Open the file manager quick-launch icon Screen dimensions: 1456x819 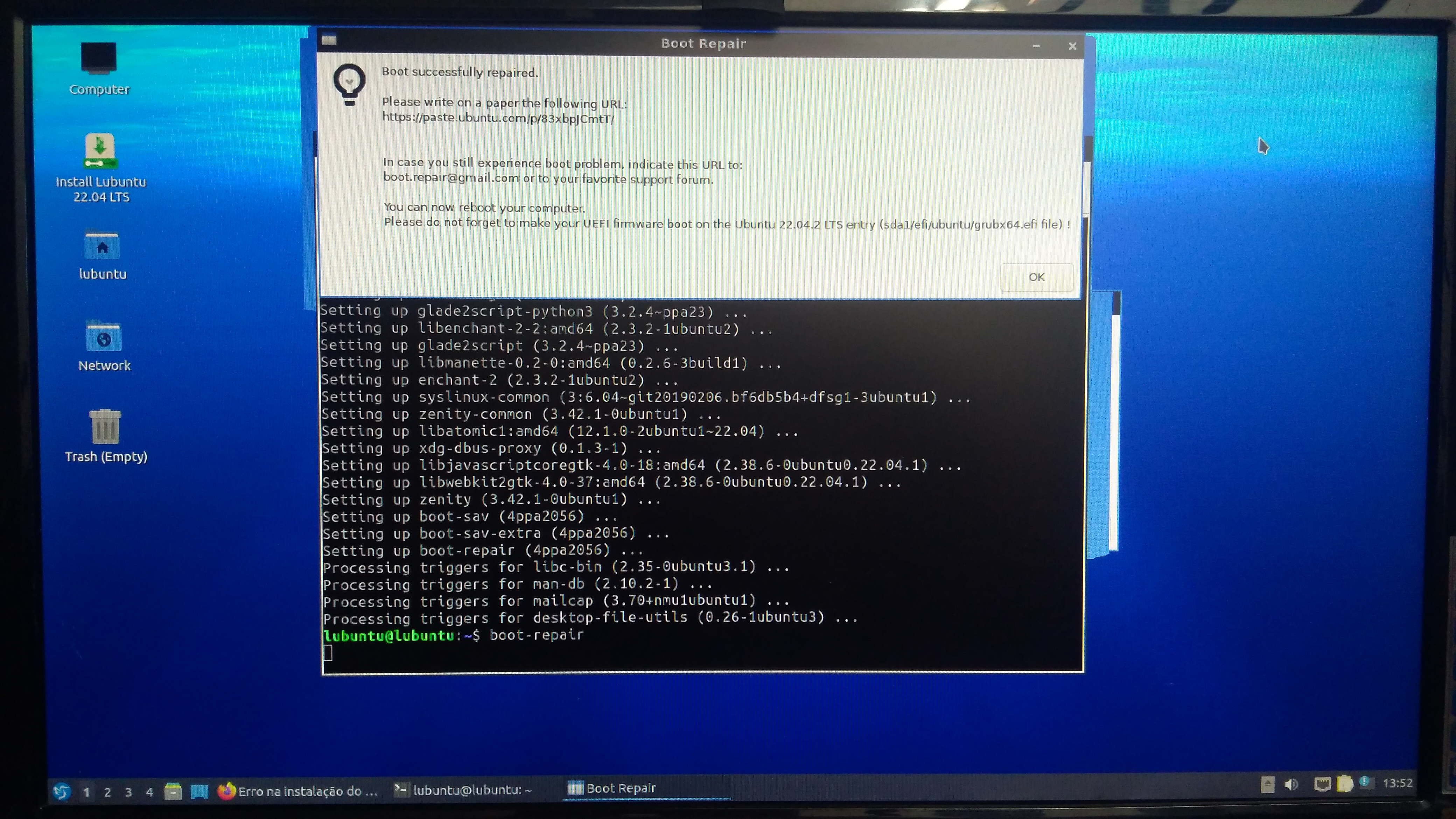pyautogui.click(x=173, y=791)
